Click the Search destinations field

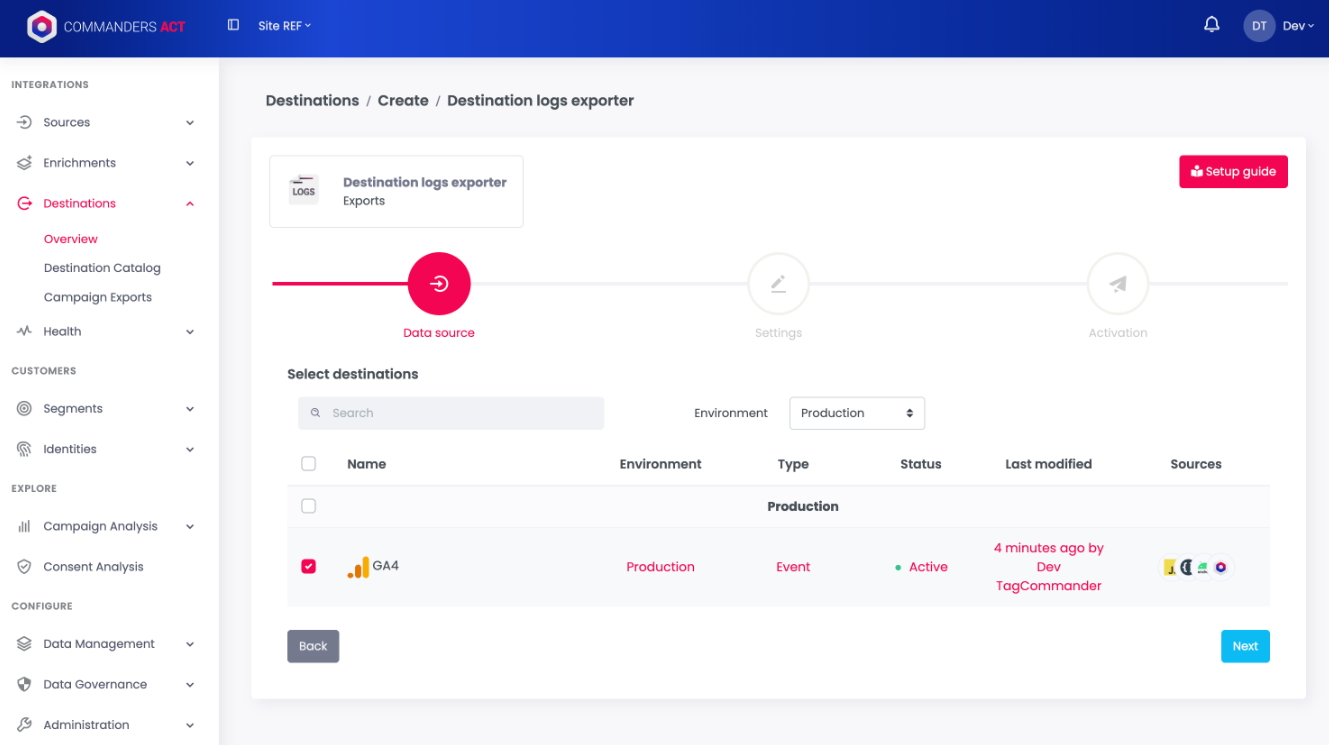click(451, 413)
